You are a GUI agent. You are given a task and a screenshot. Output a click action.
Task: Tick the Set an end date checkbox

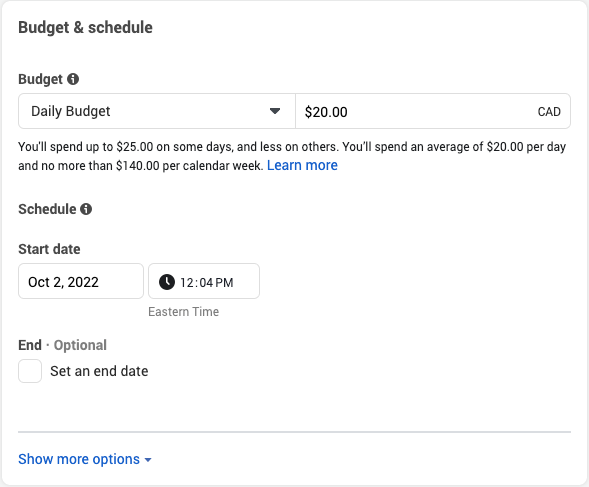(30, 371)
